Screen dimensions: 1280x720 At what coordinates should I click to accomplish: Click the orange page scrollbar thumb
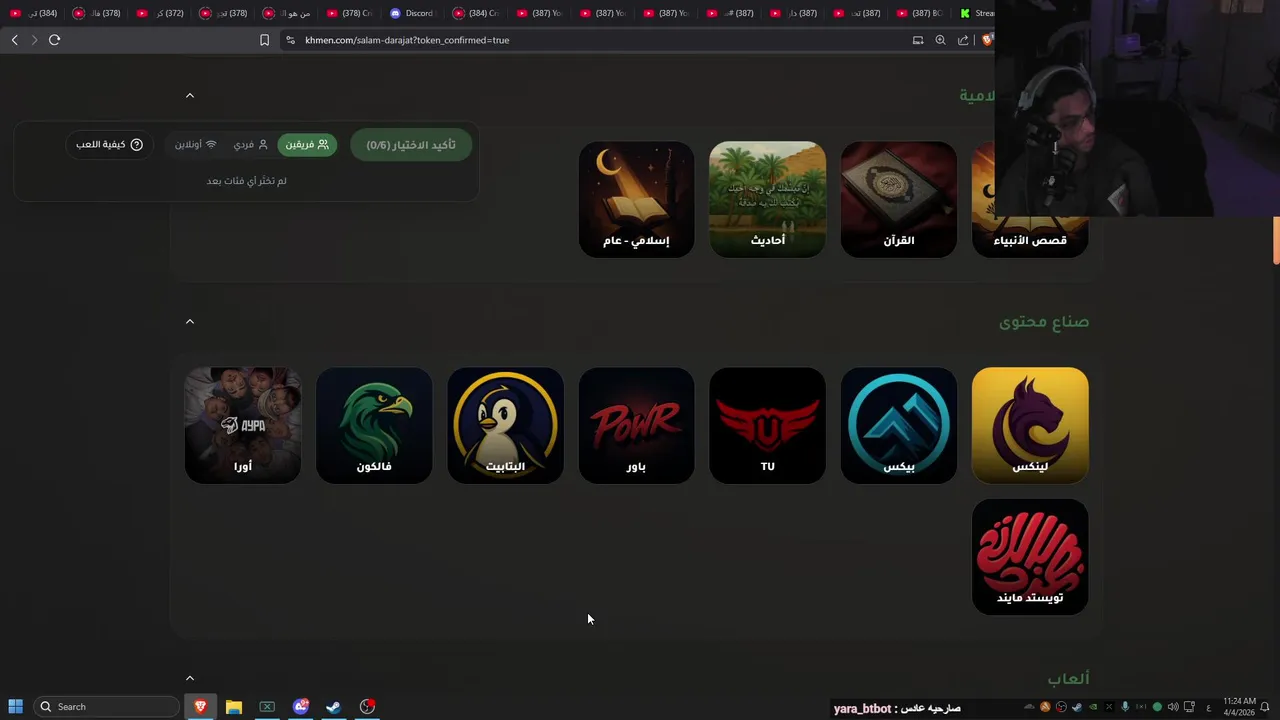tap(1276, 240)
